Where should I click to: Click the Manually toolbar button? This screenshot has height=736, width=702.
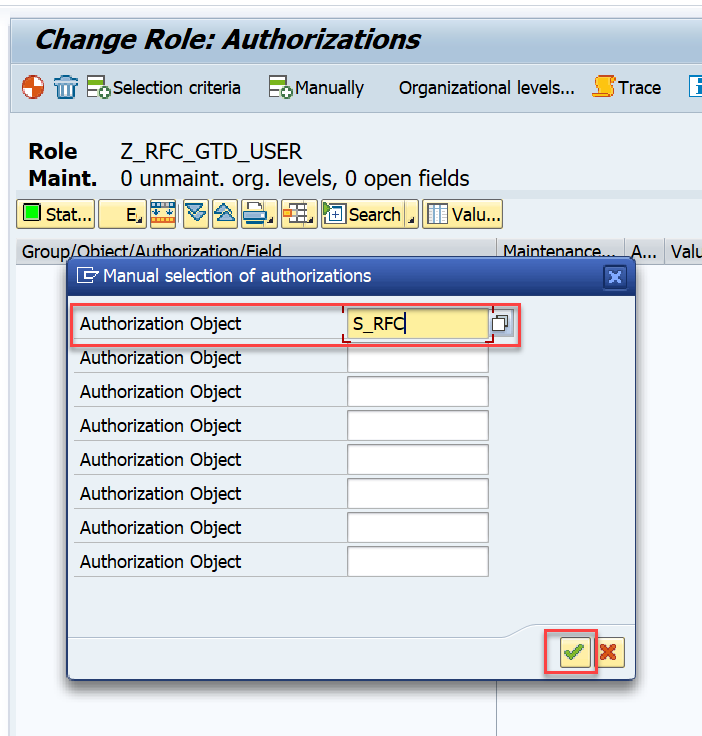click(316, 88)
